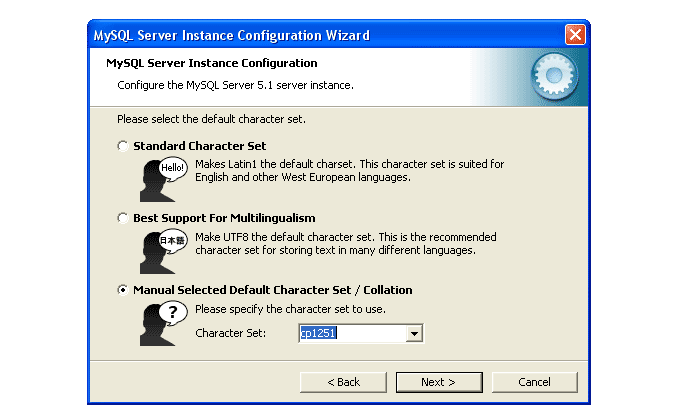Expand the Character Set dropdown arrow

pyautogui.click(x=415, y=333)
